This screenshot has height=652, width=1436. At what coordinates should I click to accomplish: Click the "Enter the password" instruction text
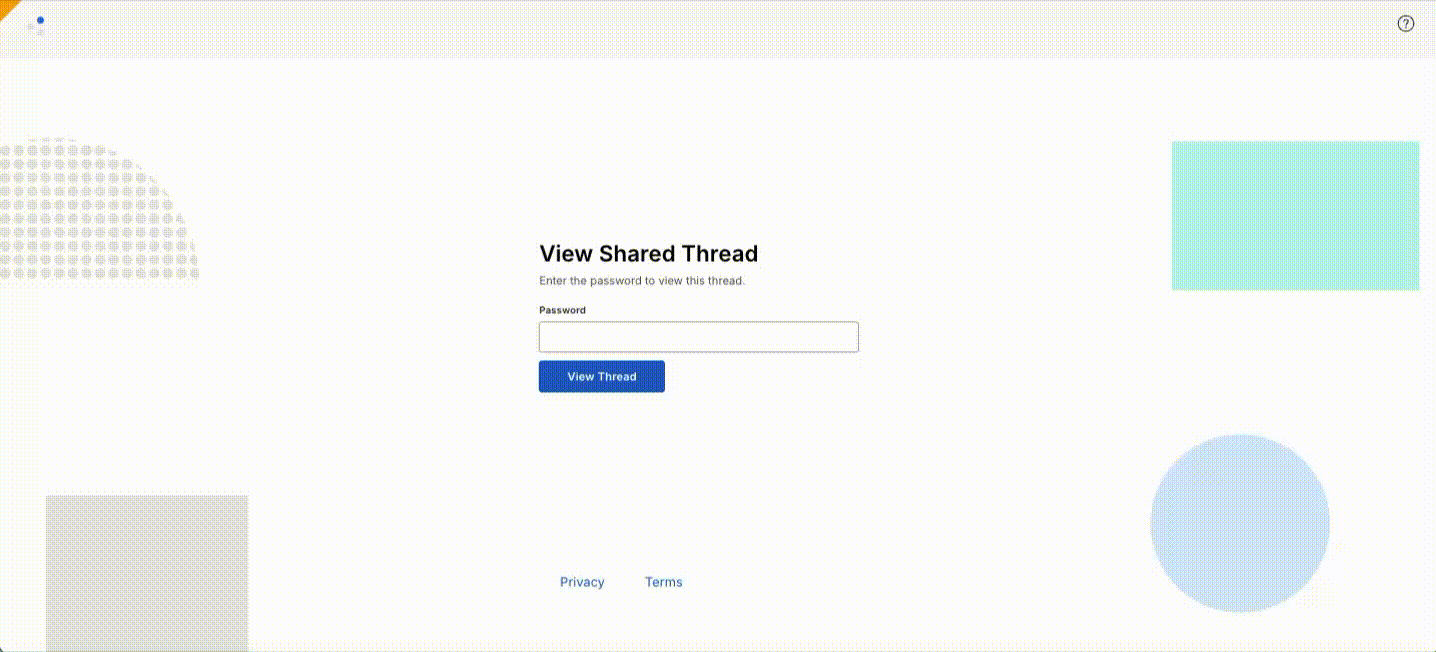(x=641, y=281)
